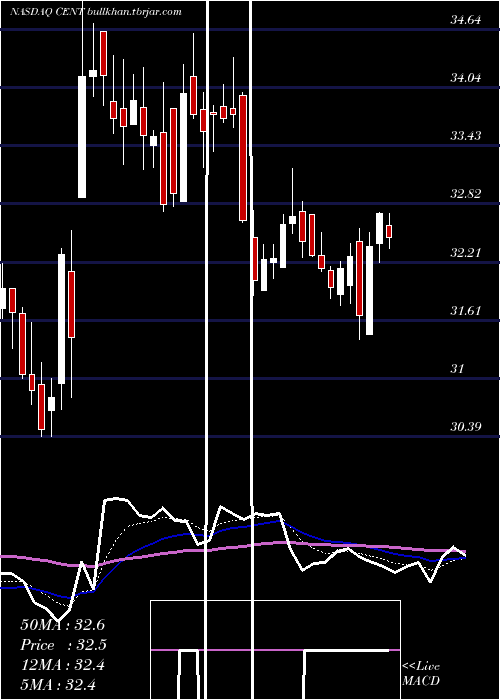Image resolution: width=500 pixels, height=700 pixels.
Task: Select the 31 price axis label
Action: [458, 369]
